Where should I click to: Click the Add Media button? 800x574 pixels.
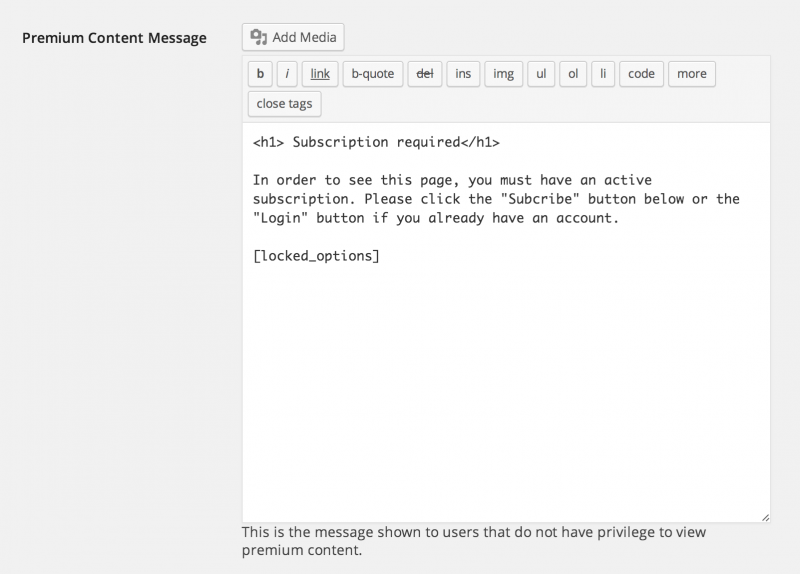[x=293, y=37]
